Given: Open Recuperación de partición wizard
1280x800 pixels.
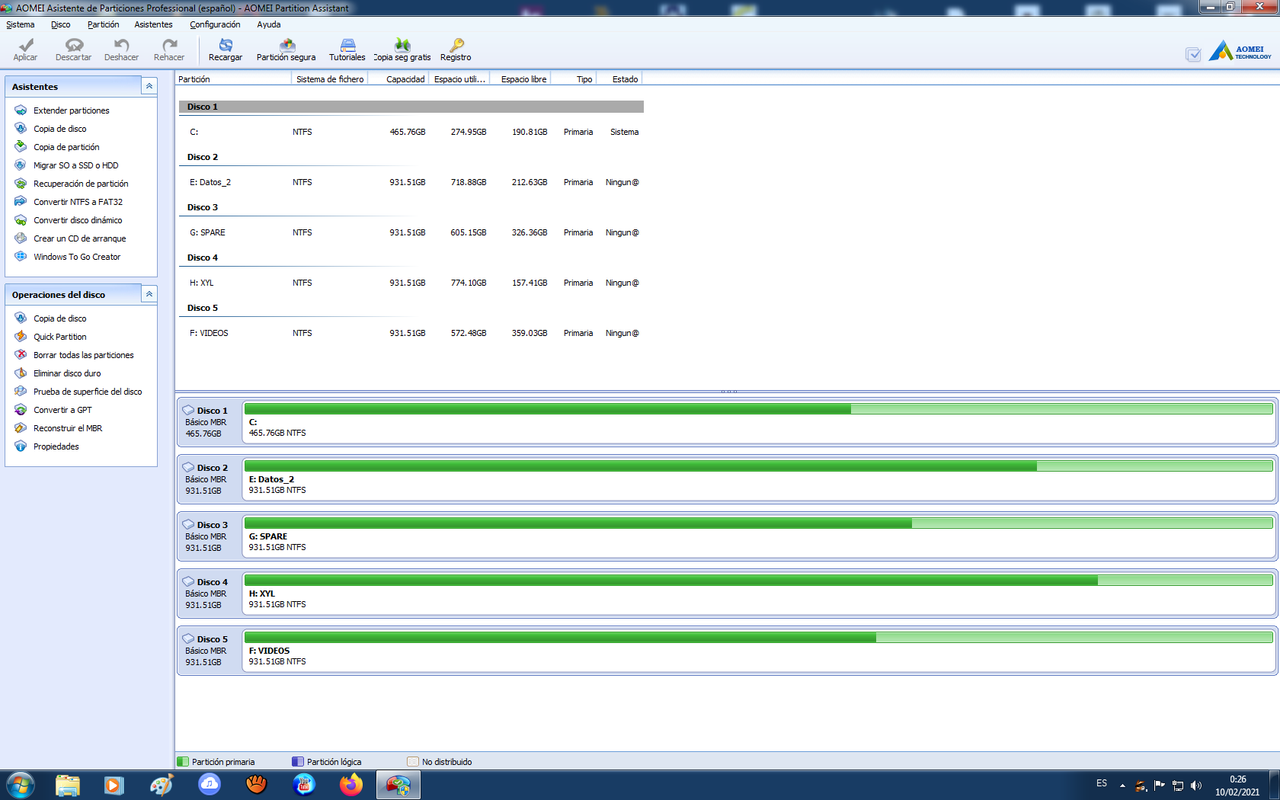Looking at the screenshot, I should pyautogui.click(x=81, y=184).
